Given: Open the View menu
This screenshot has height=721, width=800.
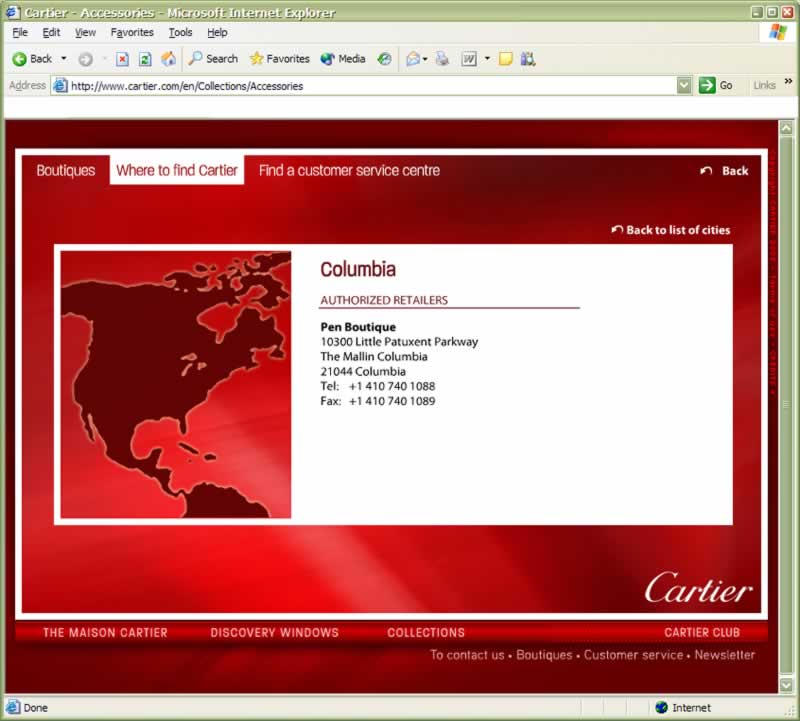Looking at the screenshot, I should (x=85, y=32).
